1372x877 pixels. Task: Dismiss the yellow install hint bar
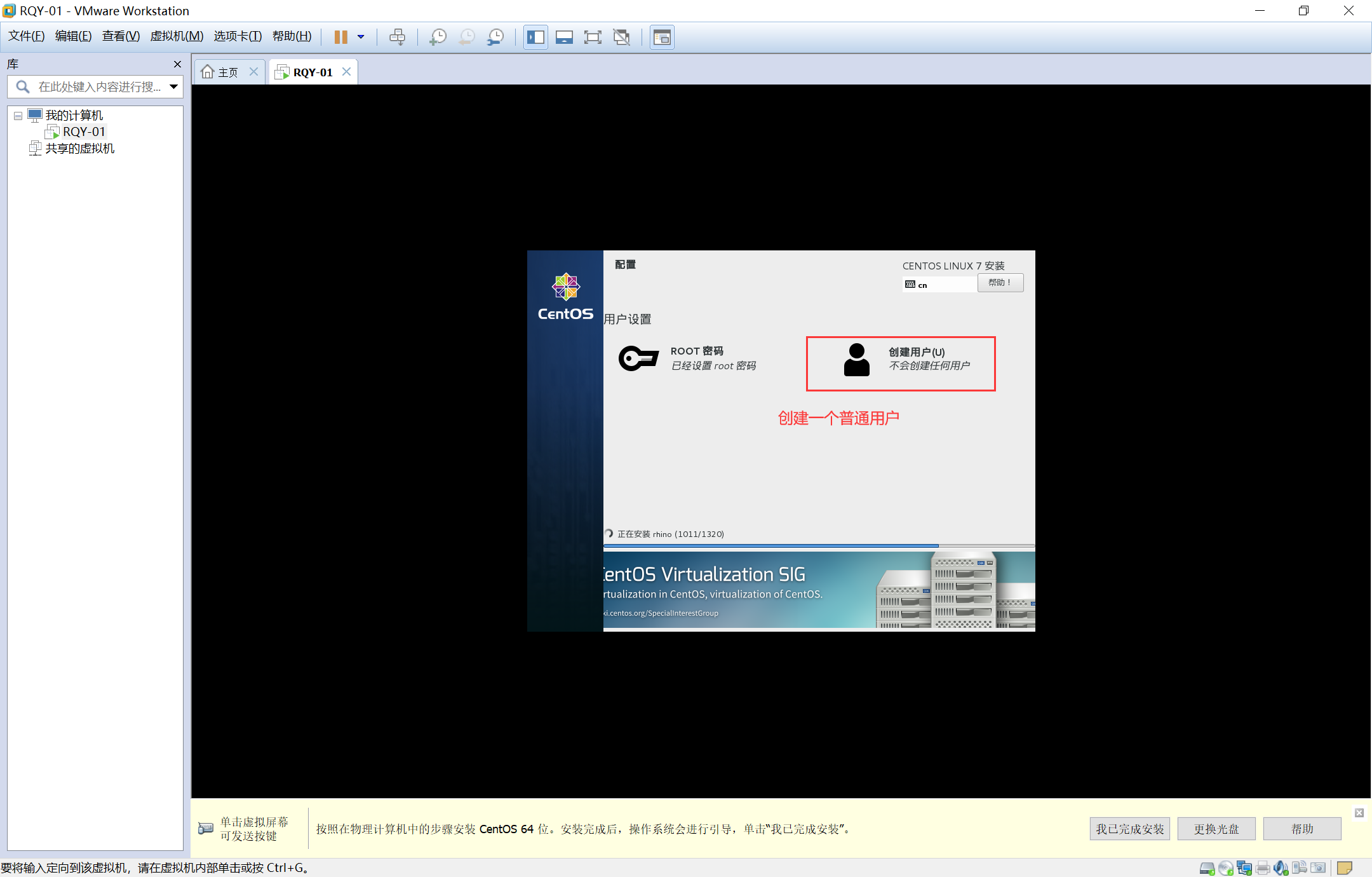pos(1359,813)
